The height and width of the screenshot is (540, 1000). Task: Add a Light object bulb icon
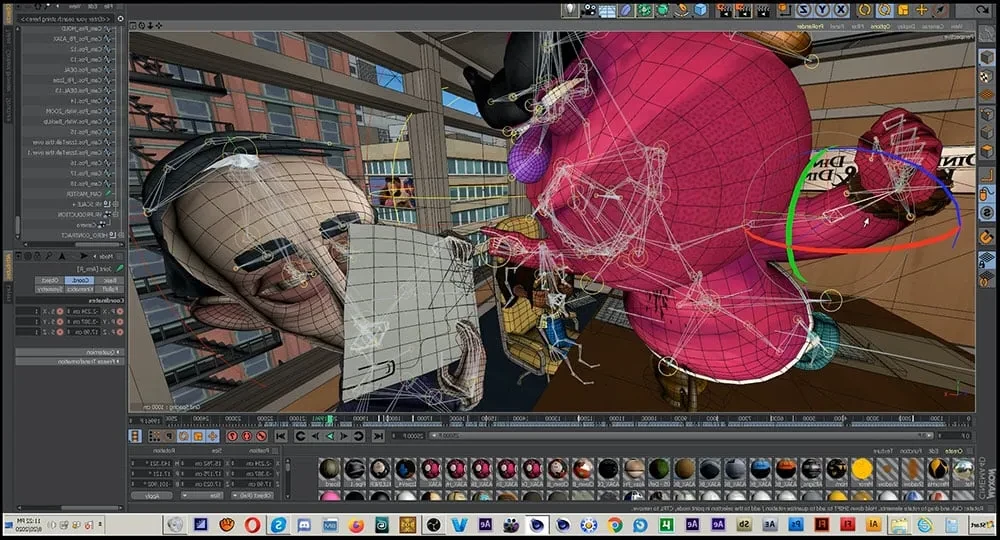coord(569,10)
